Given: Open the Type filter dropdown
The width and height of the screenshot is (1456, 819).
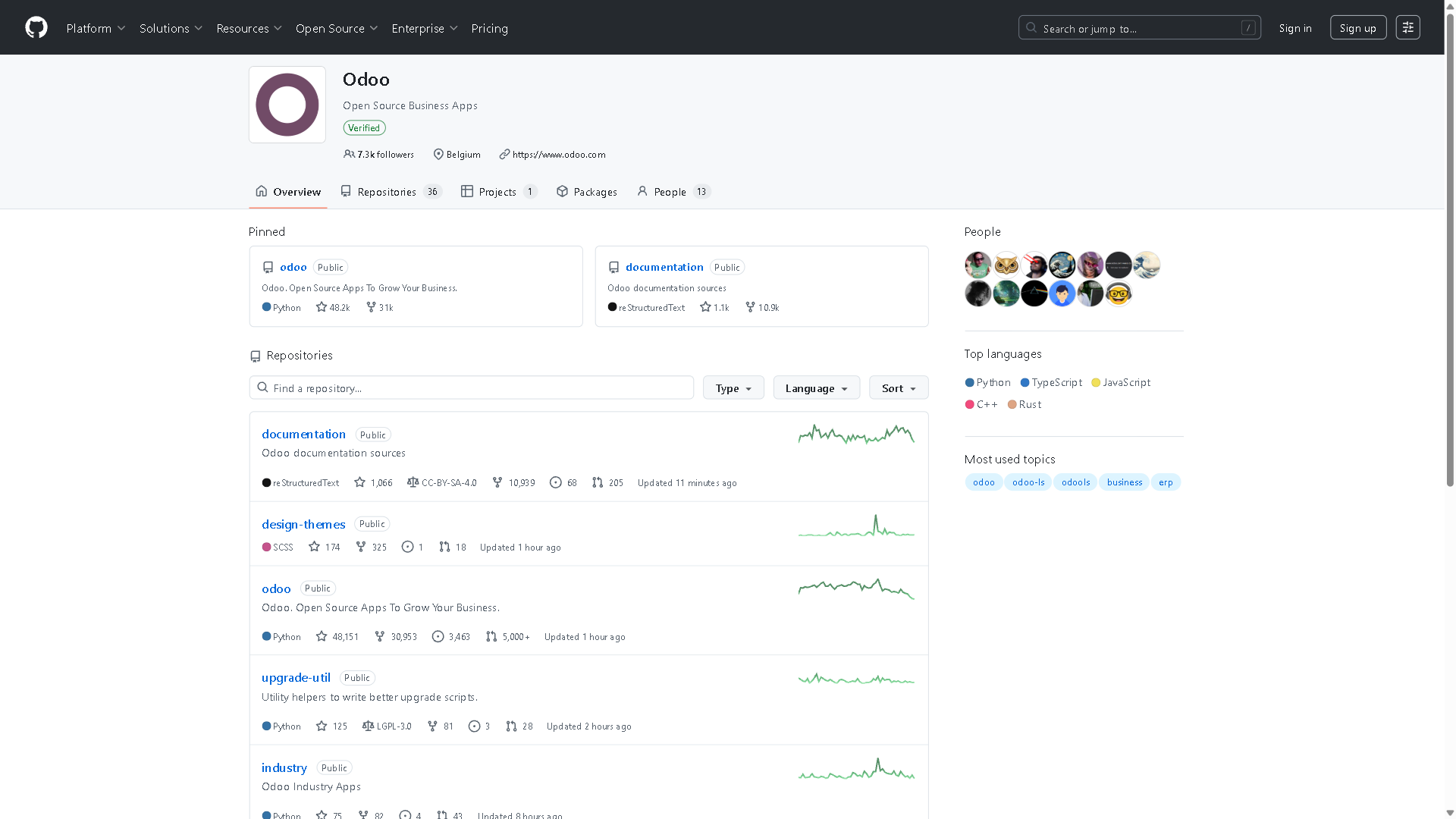Looking at the screenshot, I should tap(733, 388).
